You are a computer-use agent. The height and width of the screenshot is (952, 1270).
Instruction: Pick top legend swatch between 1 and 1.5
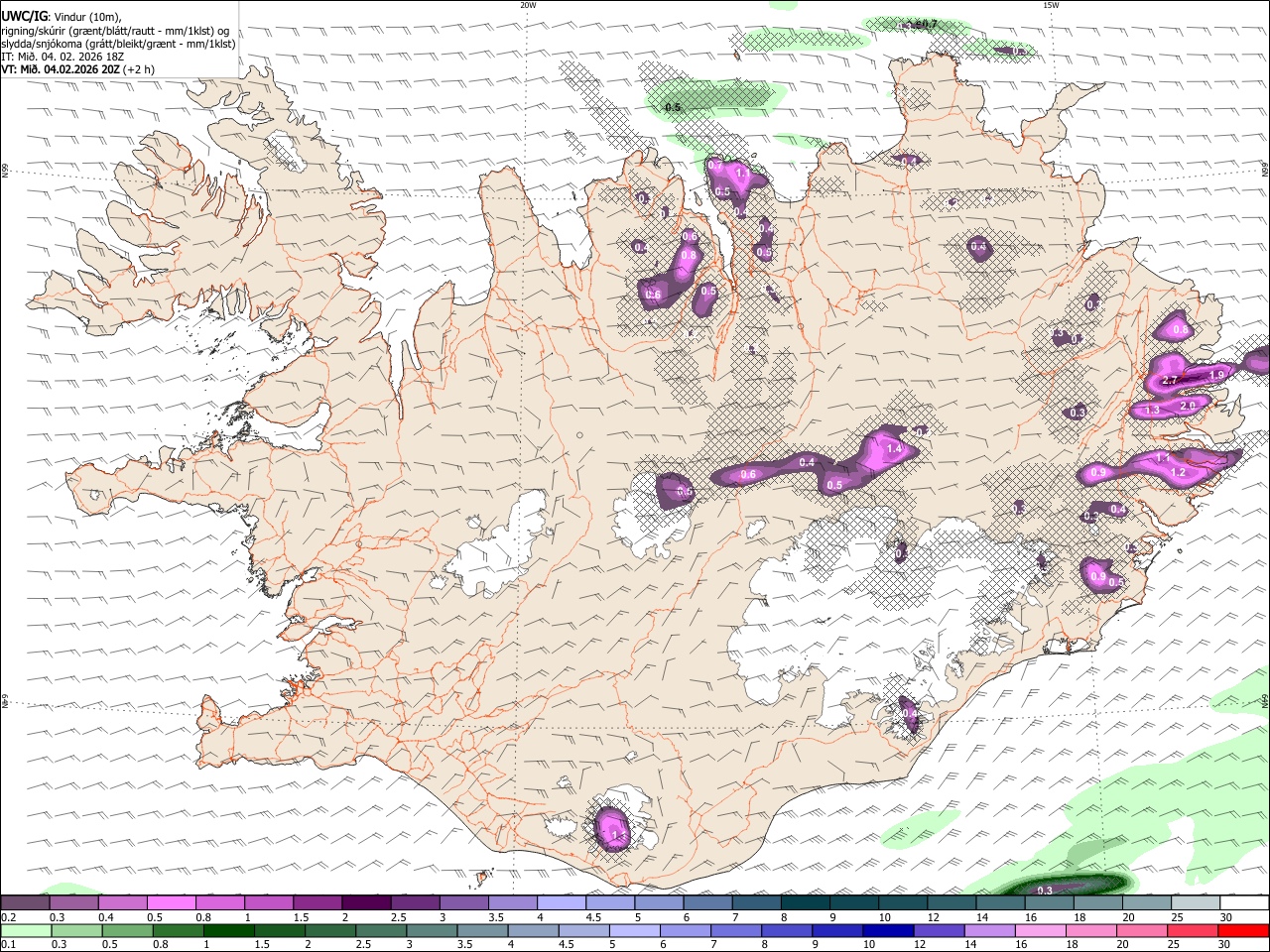pyautogui.click(x=269, y=902)
